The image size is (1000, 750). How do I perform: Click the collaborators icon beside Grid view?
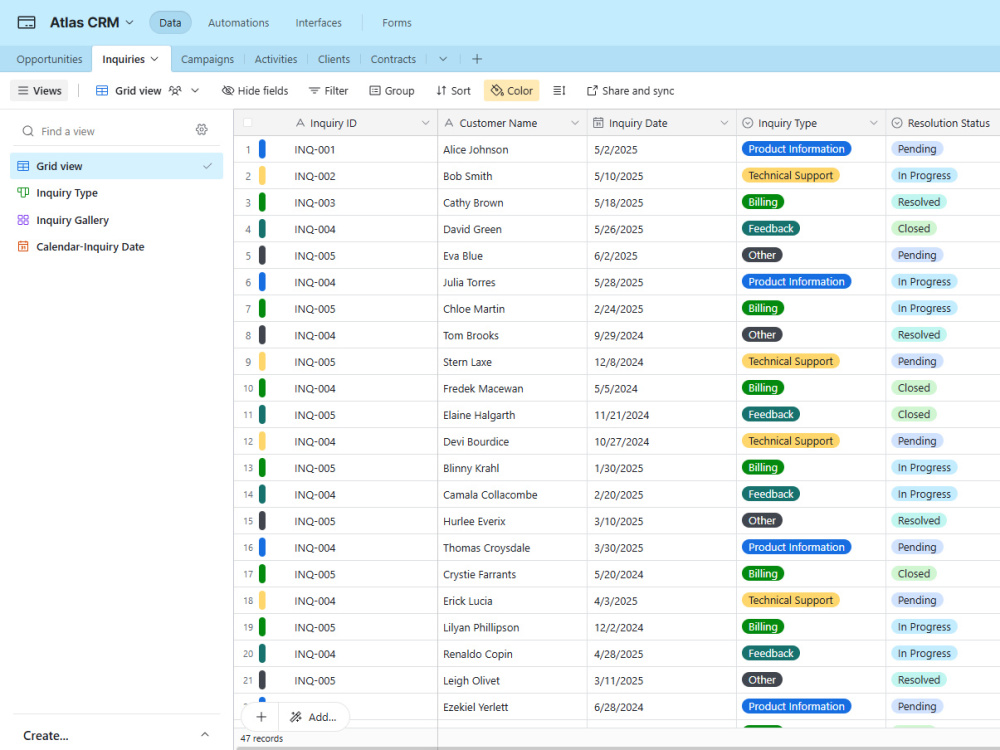click(175, 91)
